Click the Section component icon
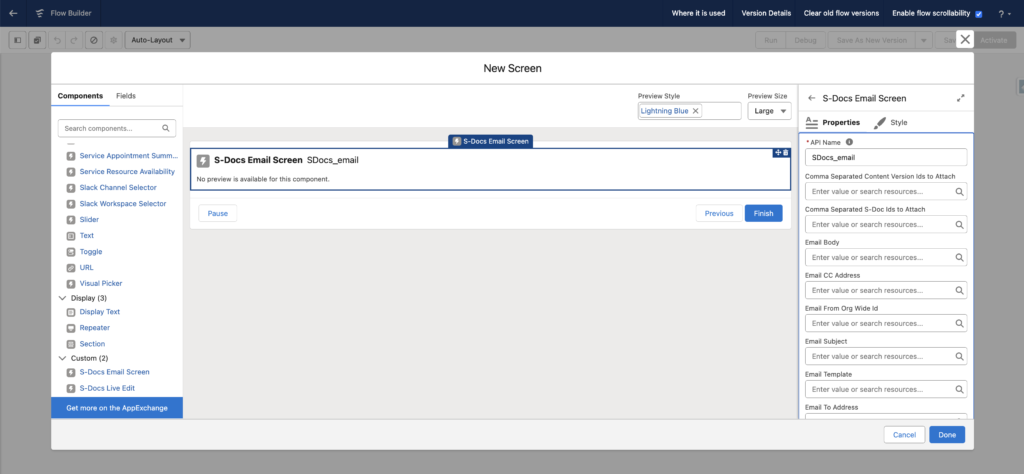This screenshot has width=1024, height=474. (x=71, y=344)
